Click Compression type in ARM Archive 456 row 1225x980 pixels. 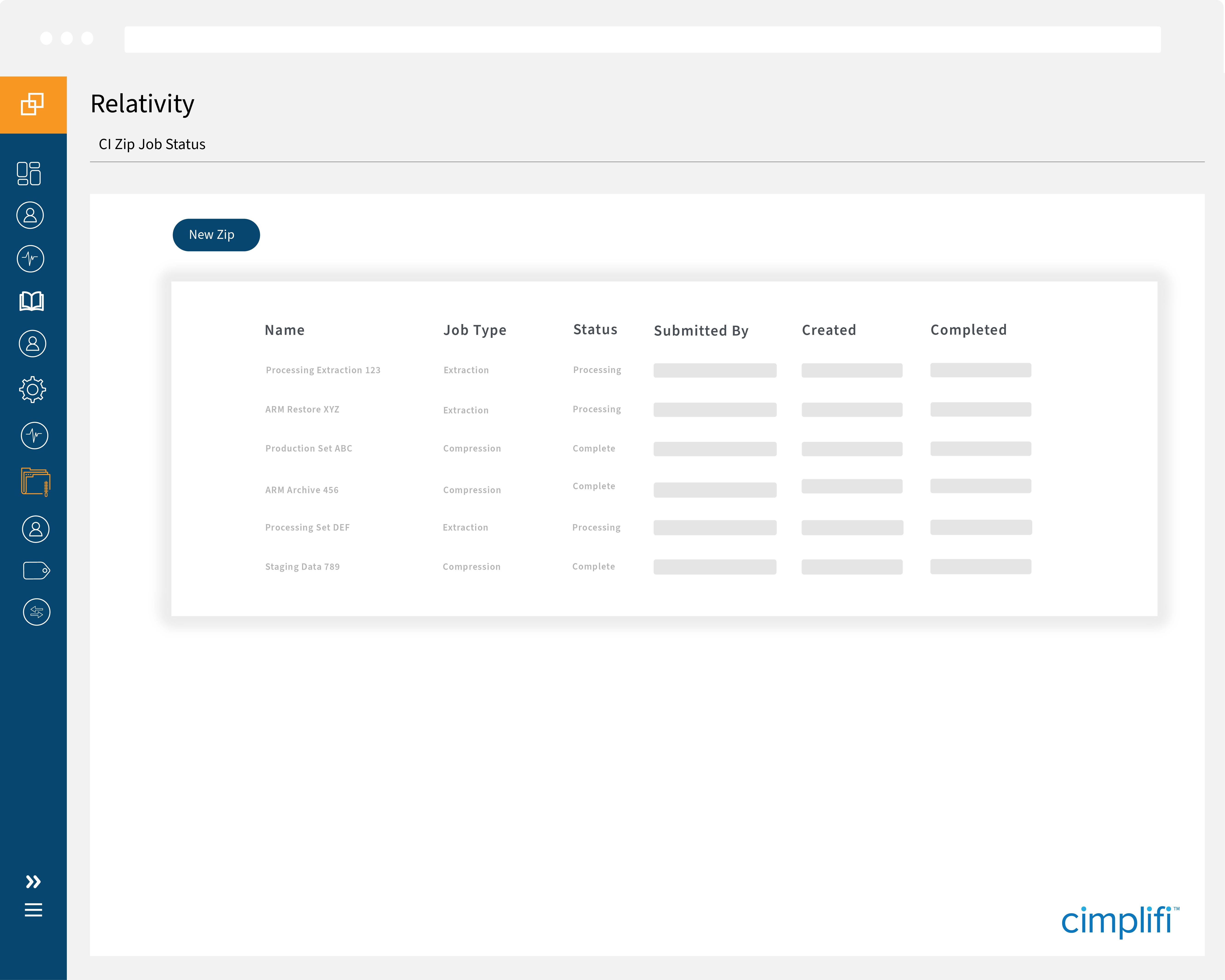[472, 490]
